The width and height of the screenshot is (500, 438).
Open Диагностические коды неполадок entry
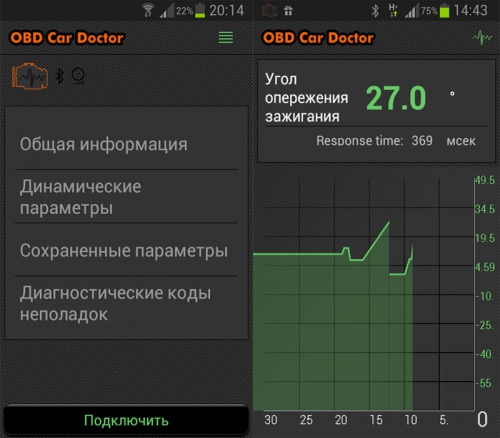[x=126, y=303]
